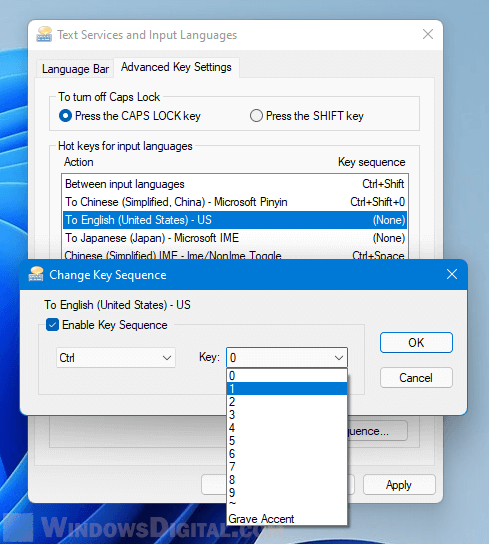Image resolution: width=489 pixels, height=544 pixels.
Task: Select To English (United States) - US row
Action: (x=235, y=220)
